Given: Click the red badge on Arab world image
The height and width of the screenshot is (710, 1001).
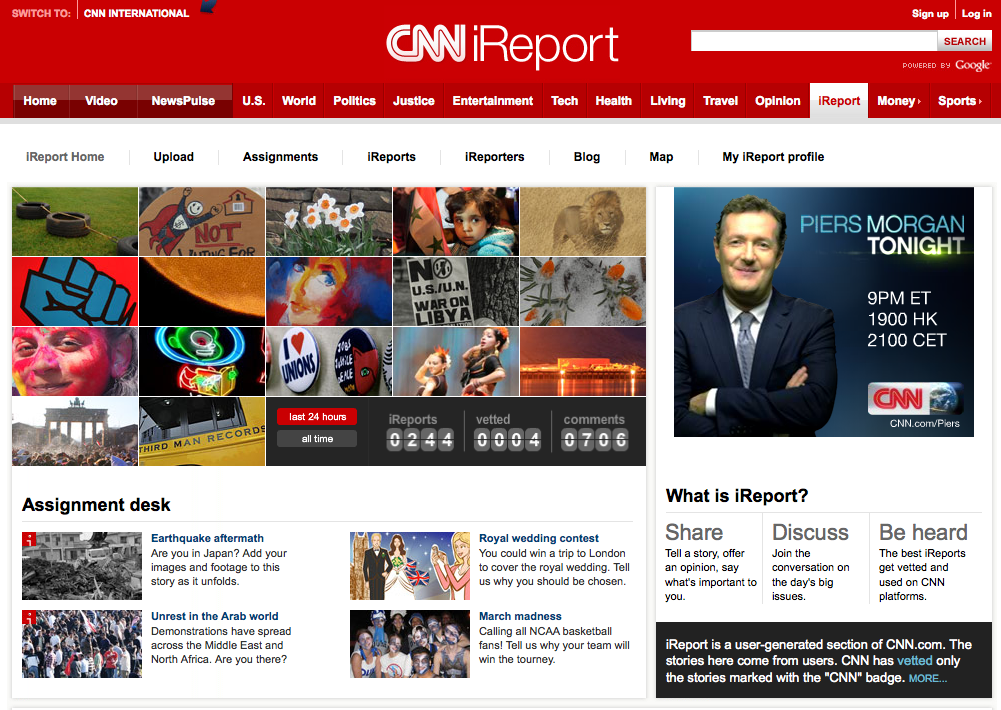Looking at the screenshot, I should coord(28,617).
